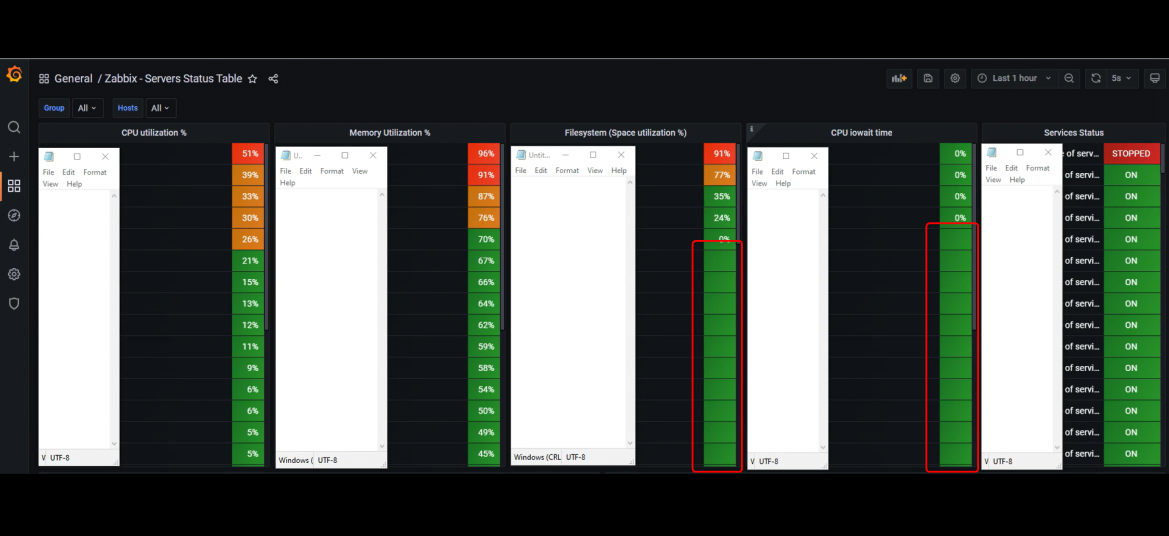Click the Grafana logo home icon
This screenshot has height=536, width=1169.
coord(14,74)
